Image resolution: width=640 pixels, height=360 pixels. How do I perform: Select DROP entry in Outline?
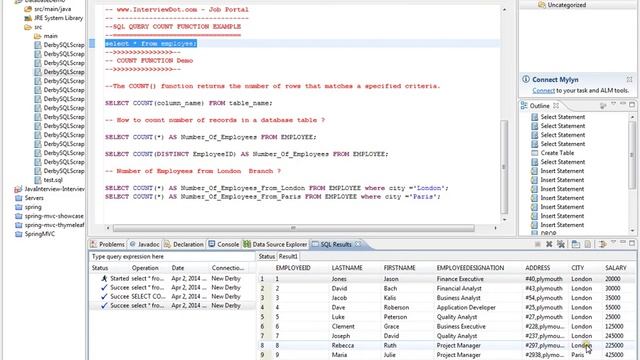pyautogui.click(x=548, y=233)
